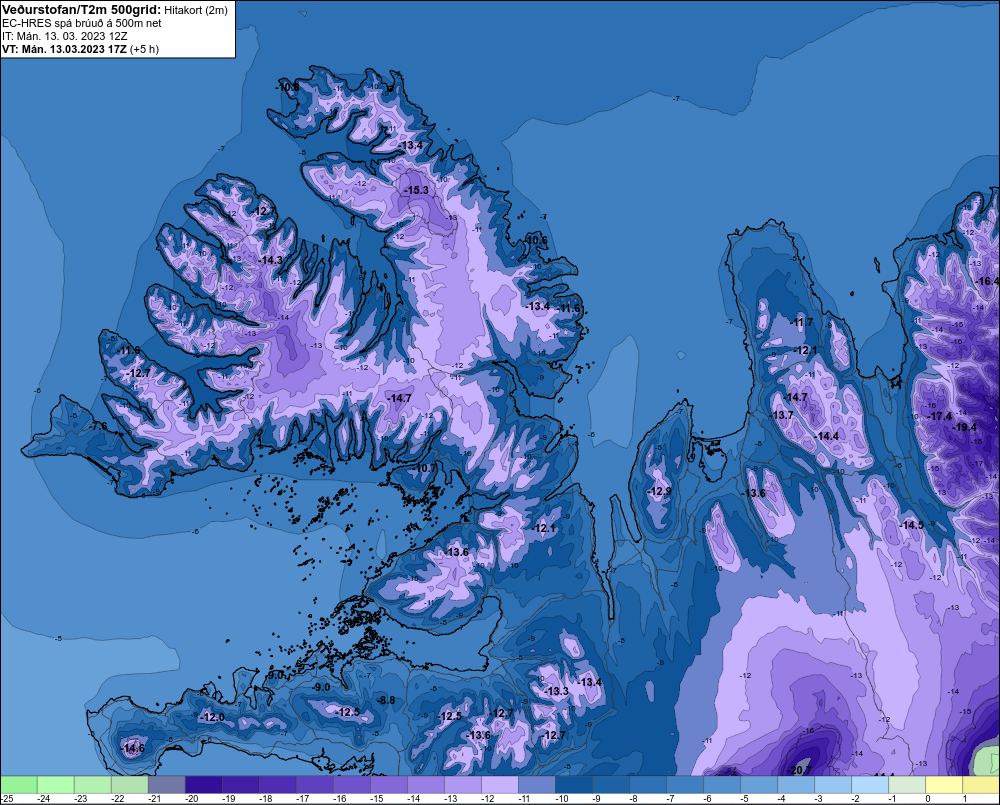The height and width of the screenshot is (805, 1000).
Task: Click the -13.7 temperature value
Action: point(783,415)
